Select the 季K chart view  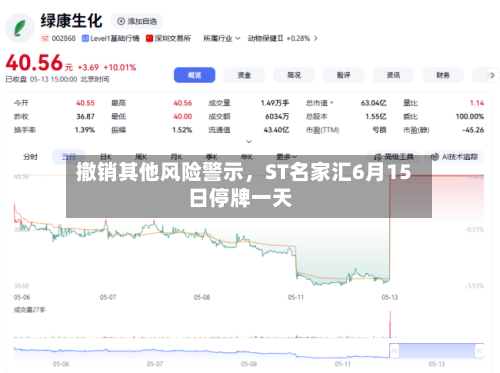pos(212,157)
